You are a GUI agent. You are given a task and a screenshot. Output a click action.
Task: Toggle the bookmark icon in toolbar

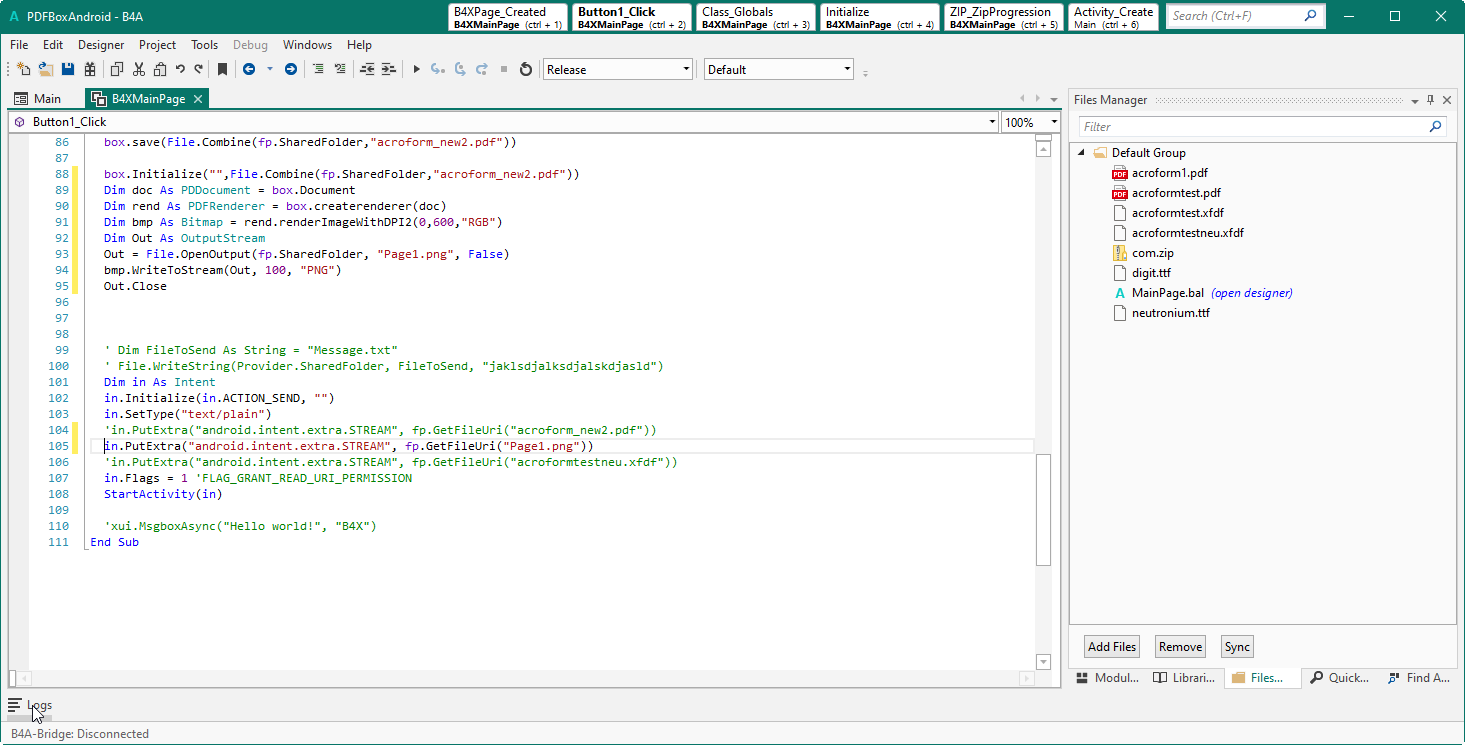(x=222, y=69)
